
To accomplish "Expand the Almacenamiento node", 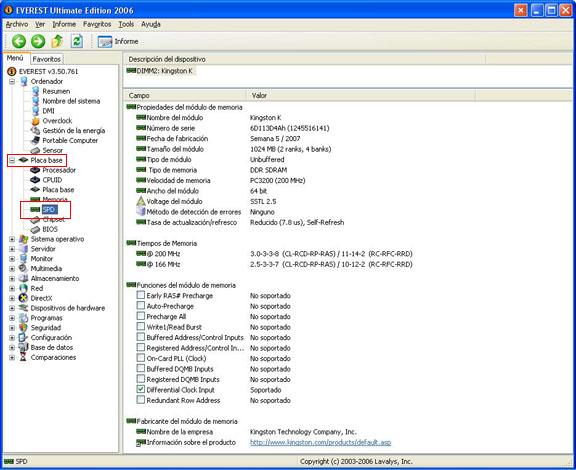I will click(12, 279).
